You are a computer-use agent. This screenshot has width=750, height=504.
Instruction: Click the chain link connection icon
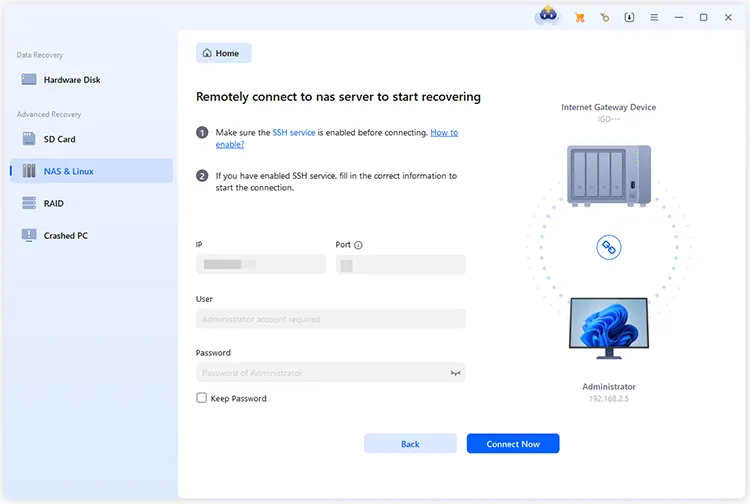pos(608,247)
